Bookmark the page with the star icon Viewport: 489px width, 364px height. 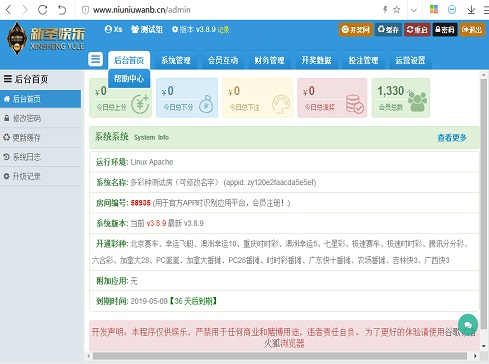396,9
